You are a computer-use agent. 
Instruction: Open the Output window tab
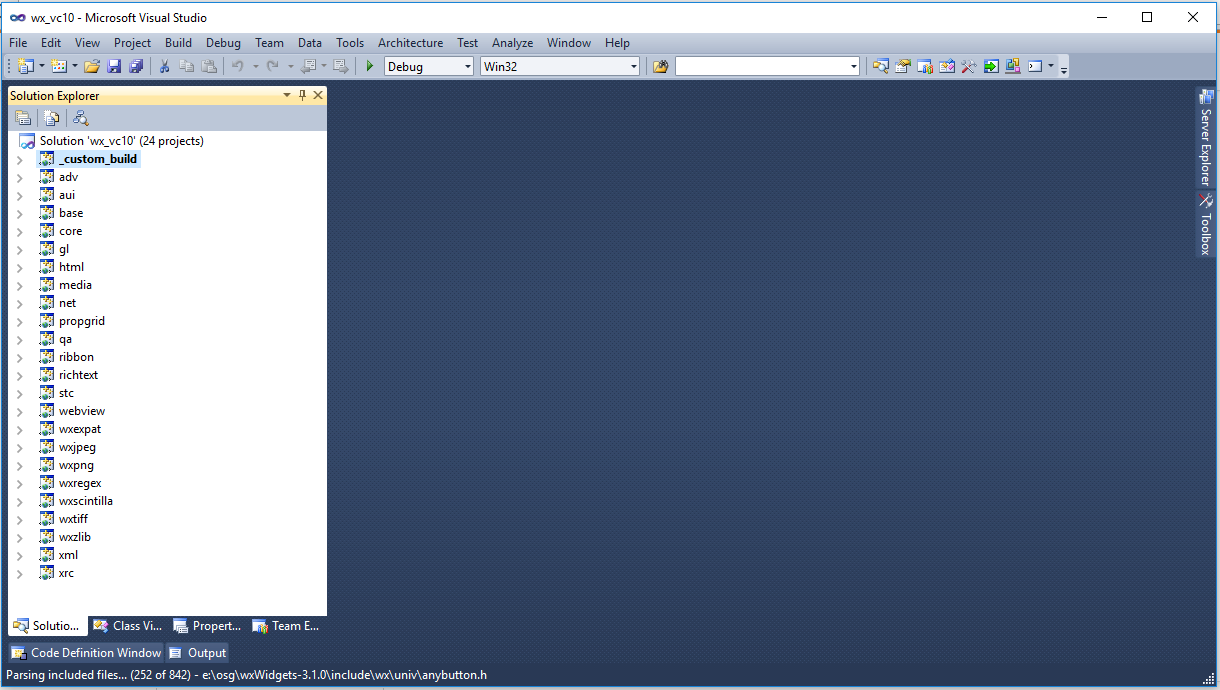click(x=197, y=652)
